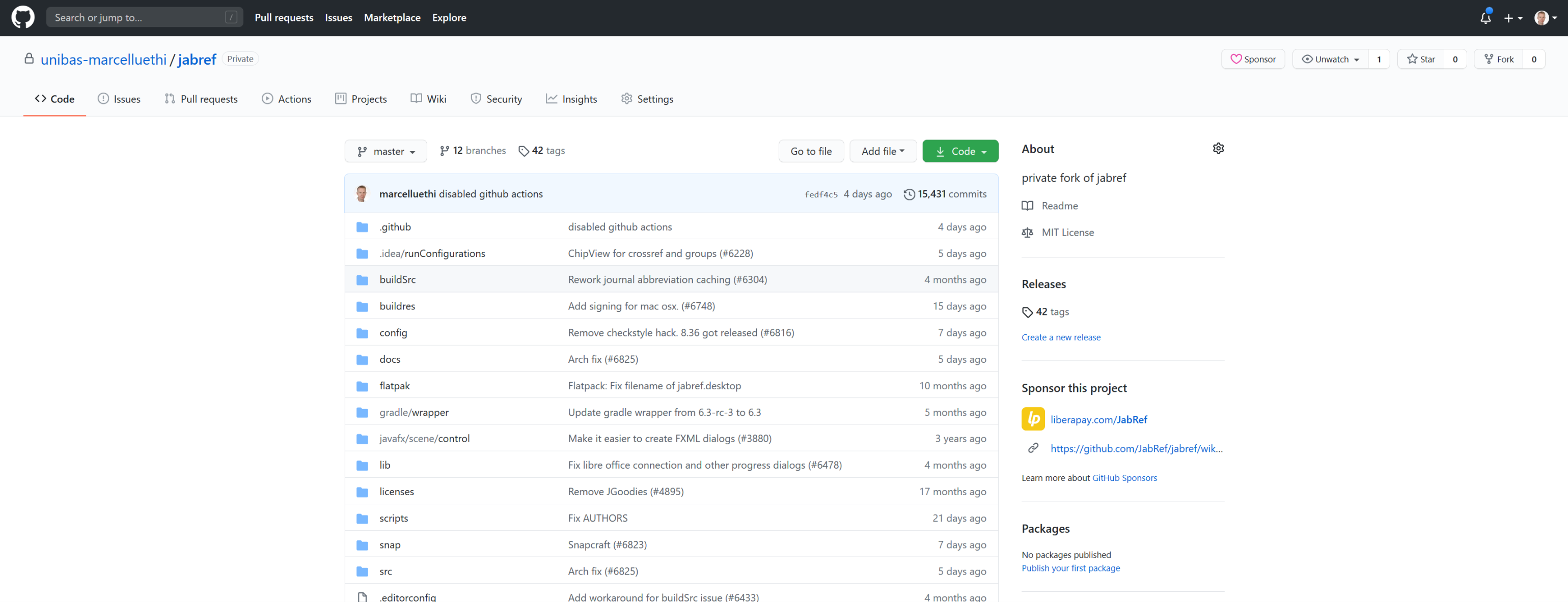Image resolution: width=1568 pixels, height=602 pixels.
Task: Click the lib folder icon
Action: point(362,465)
